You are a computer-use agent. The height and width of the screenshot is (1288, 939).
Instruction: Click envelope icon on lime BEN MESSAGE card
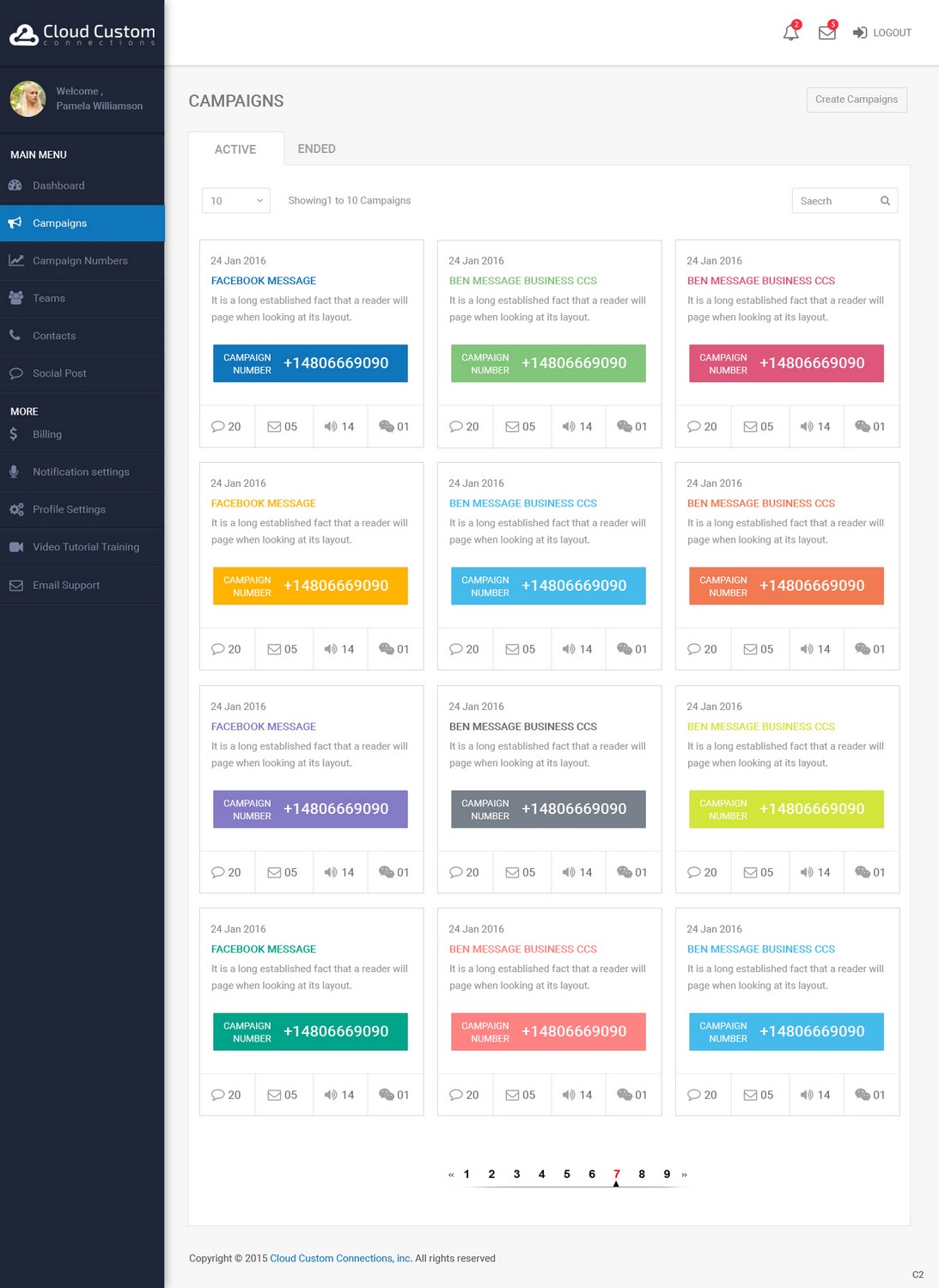point(750,872)
